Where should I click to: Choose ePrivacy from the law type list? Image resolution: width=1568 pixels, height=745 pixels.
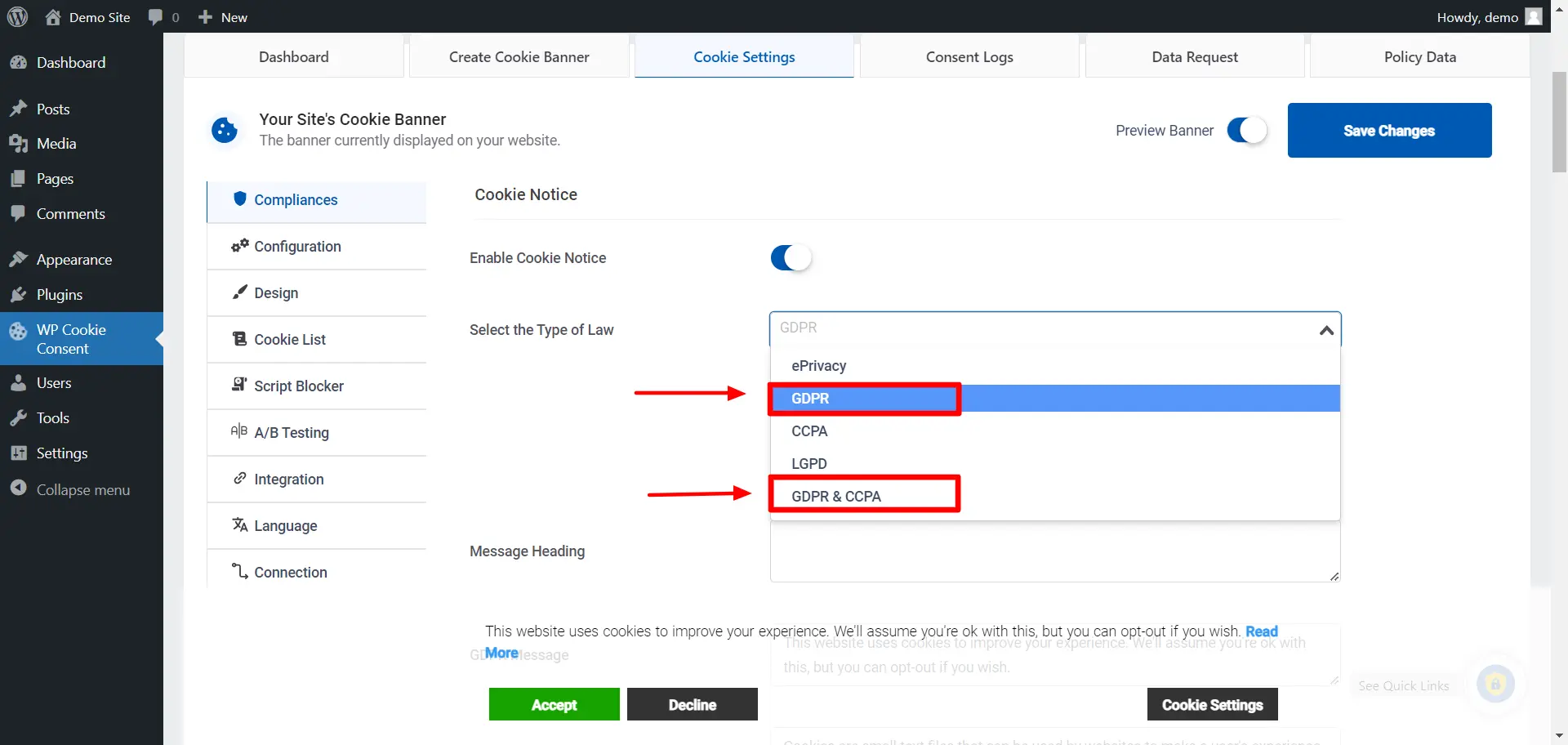[818, 365]
